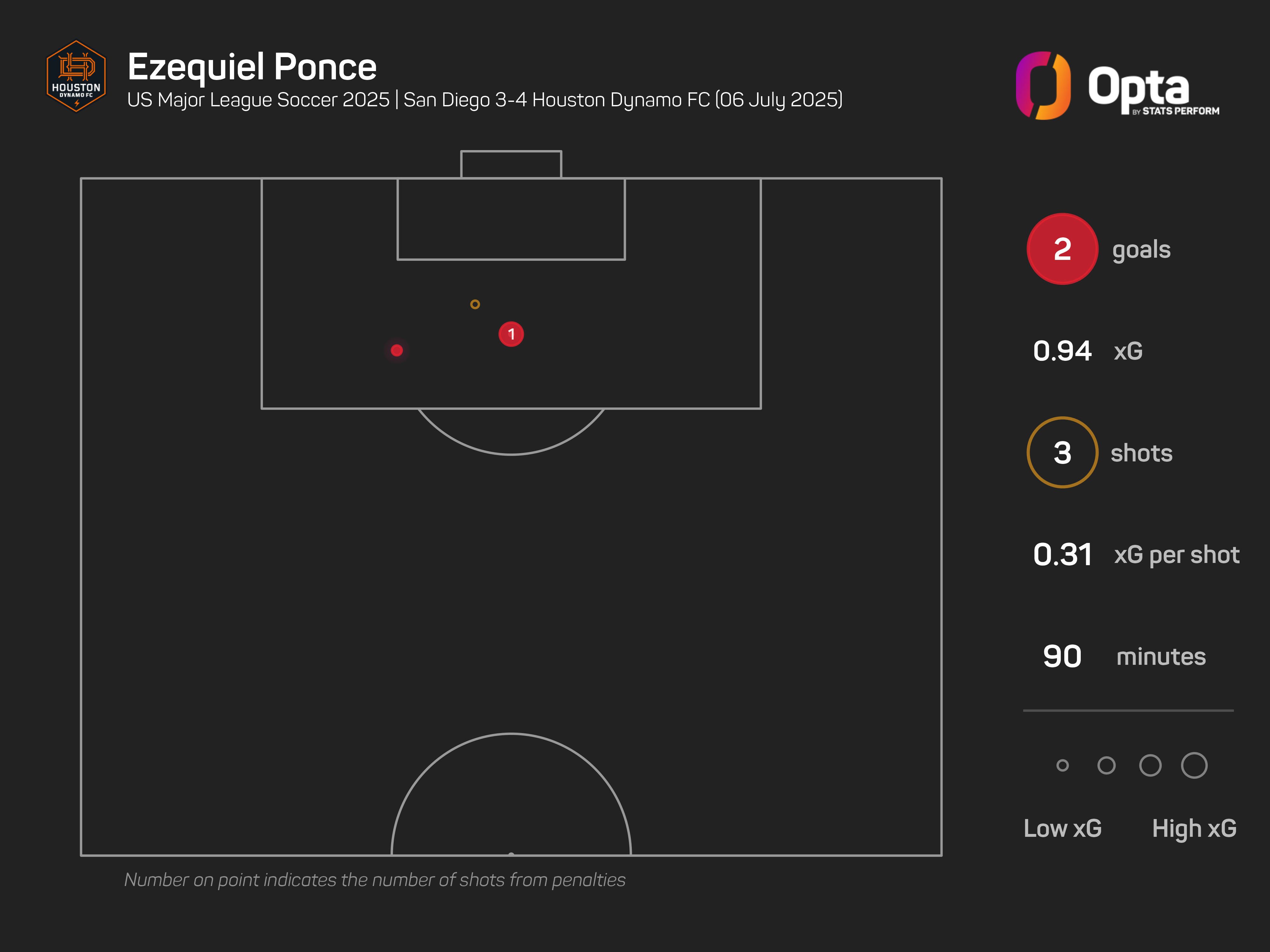Click the San Diego 3-4 Houston match subtitle
This screenshot has height=952, width=1270.
coord(622,100)
